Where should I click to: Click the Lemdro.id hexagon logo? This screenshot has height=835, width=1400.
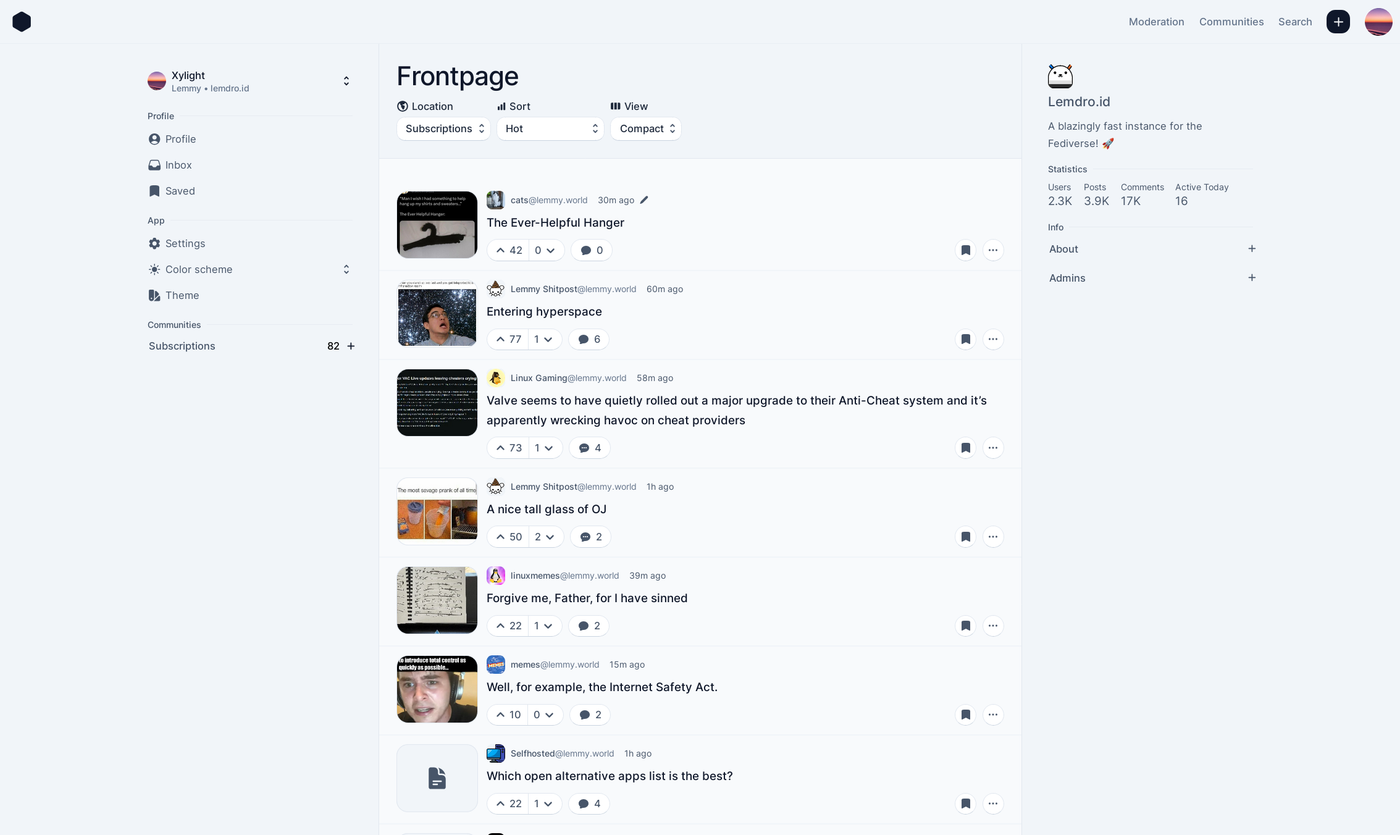[21, 21]
